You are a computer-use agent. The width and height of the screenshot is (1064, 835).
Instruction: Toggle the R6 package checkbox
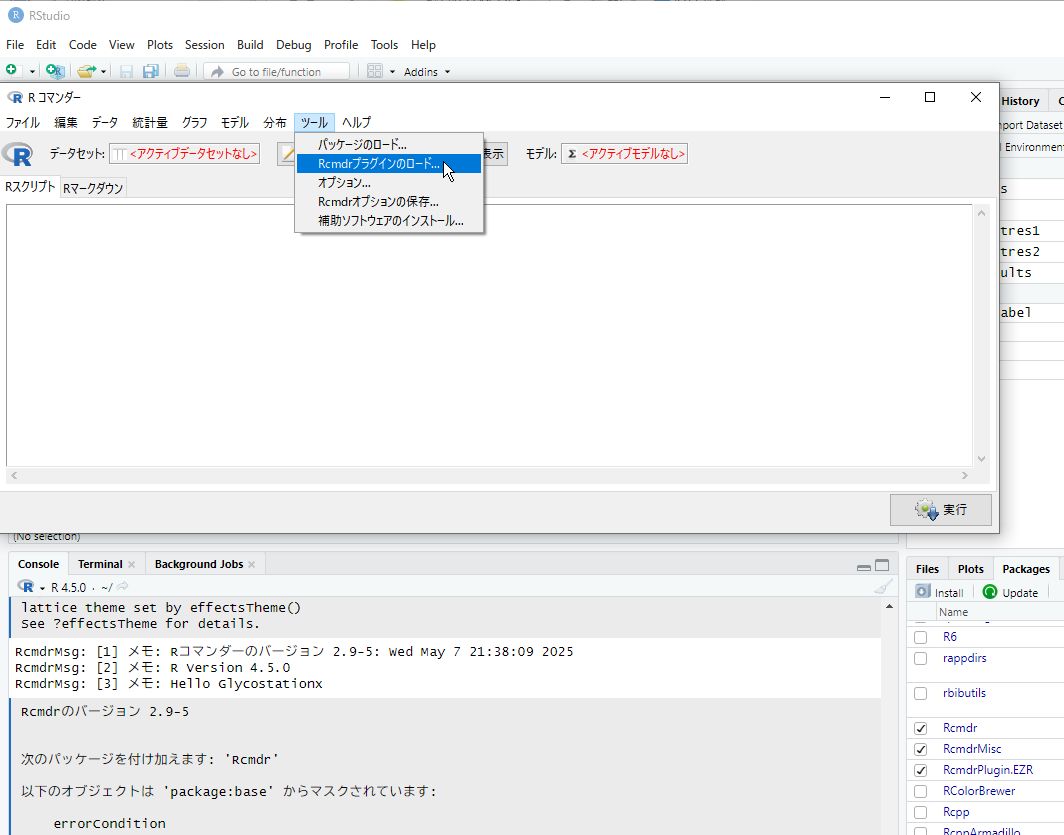(x=920, y=638)
